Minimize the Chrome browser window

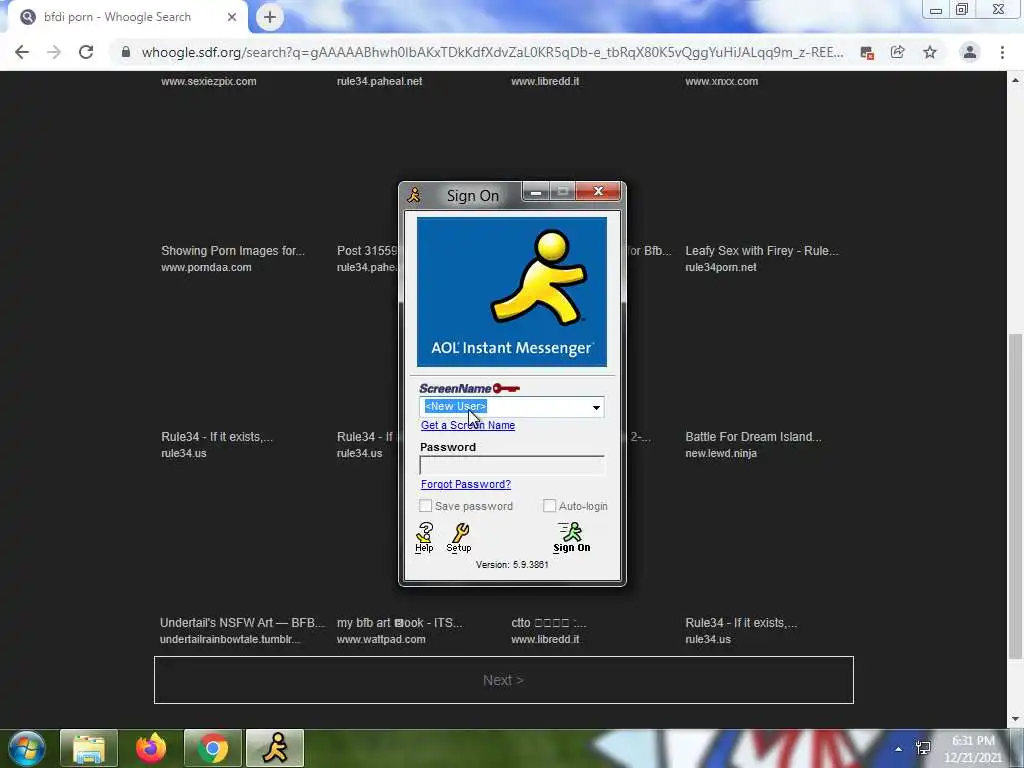(x=936, y=10)
